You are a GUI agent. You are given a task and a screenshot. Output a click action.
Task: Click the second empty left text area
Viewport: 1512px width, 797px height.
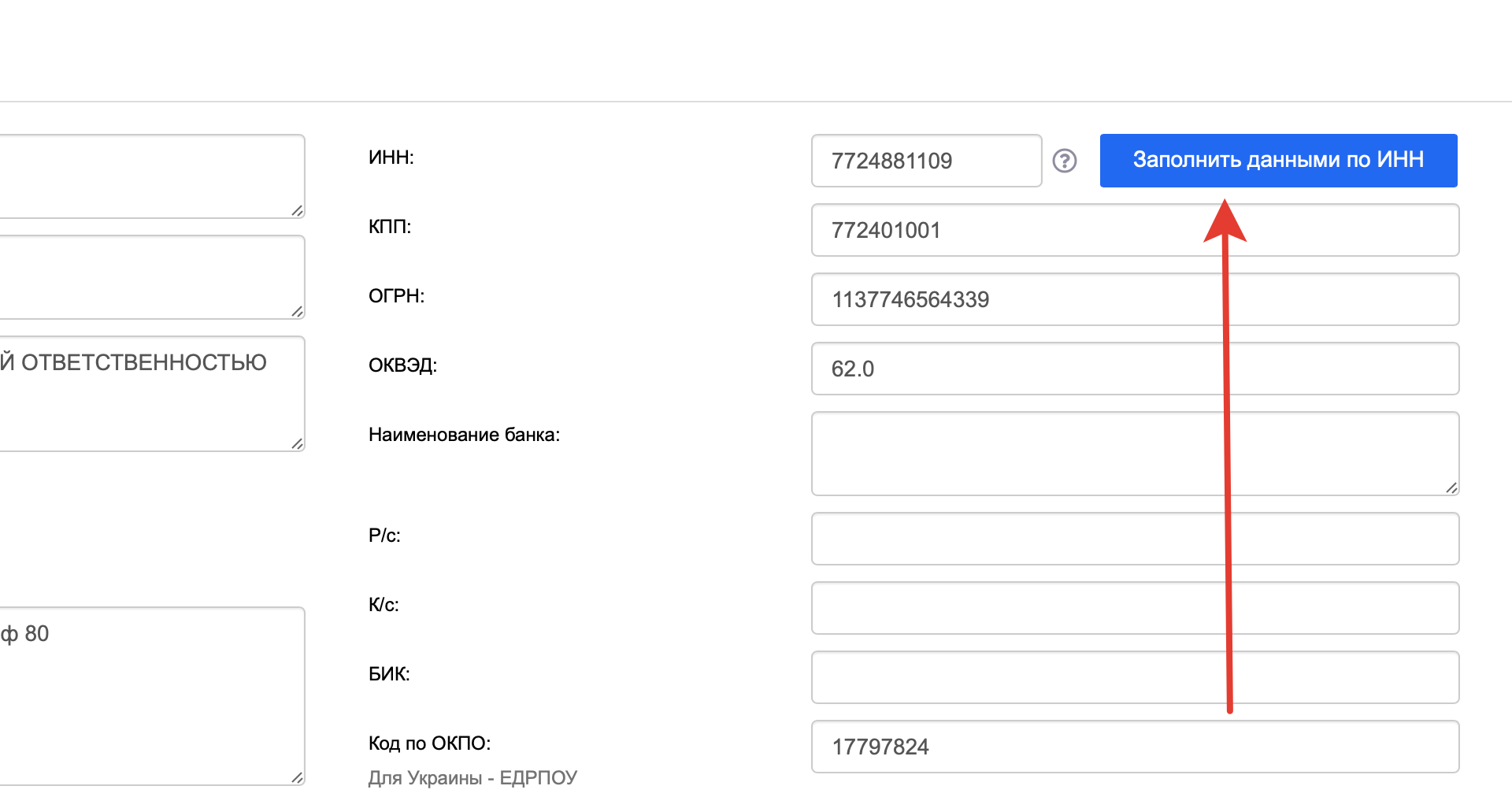152,277
